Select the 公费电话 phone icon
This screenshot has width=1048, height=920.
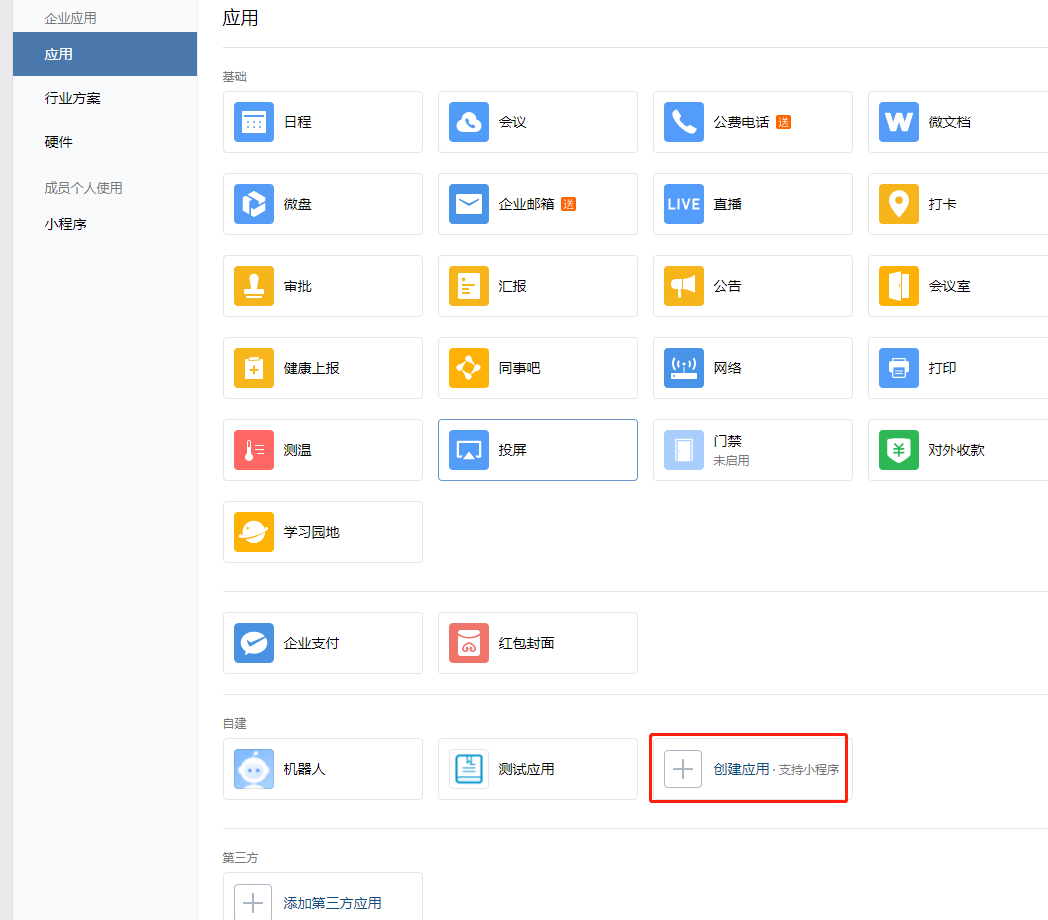click(684, 122)
